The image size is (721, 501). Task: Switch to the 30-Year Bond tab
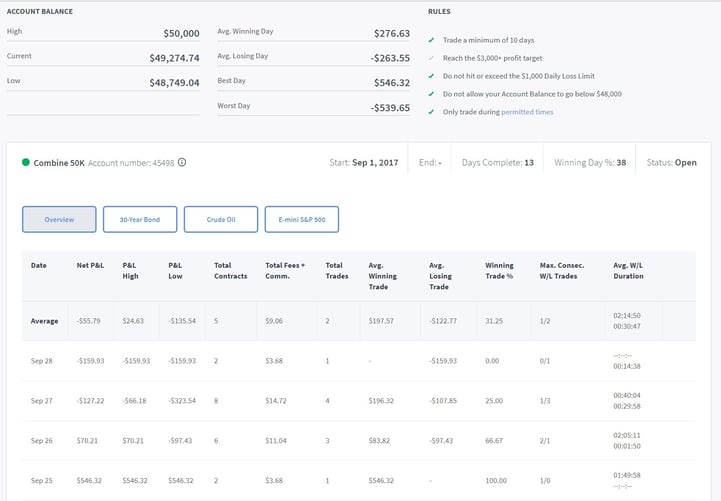(x=139, y=219)
